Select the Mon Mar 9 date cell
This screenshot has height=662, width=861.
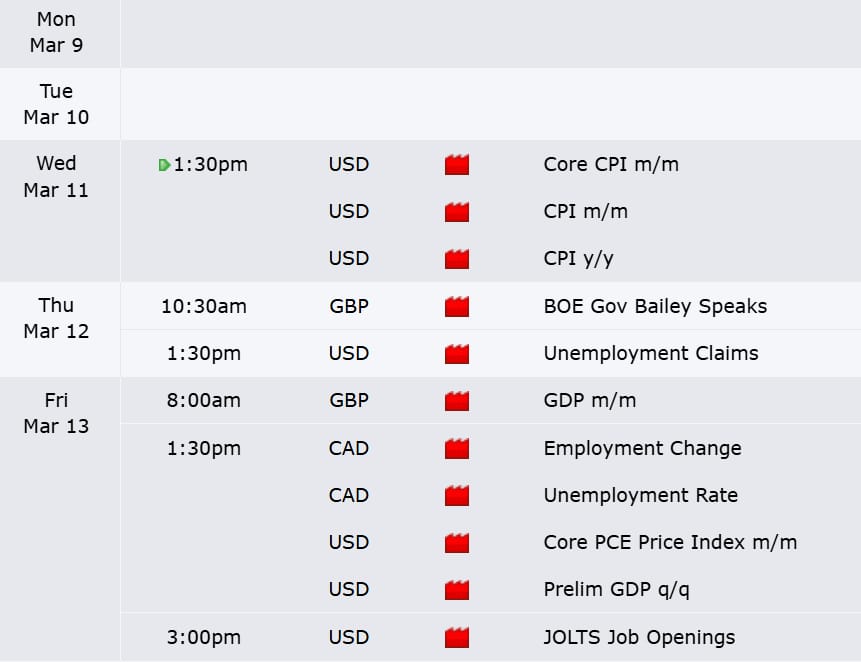tap(57, 32)
